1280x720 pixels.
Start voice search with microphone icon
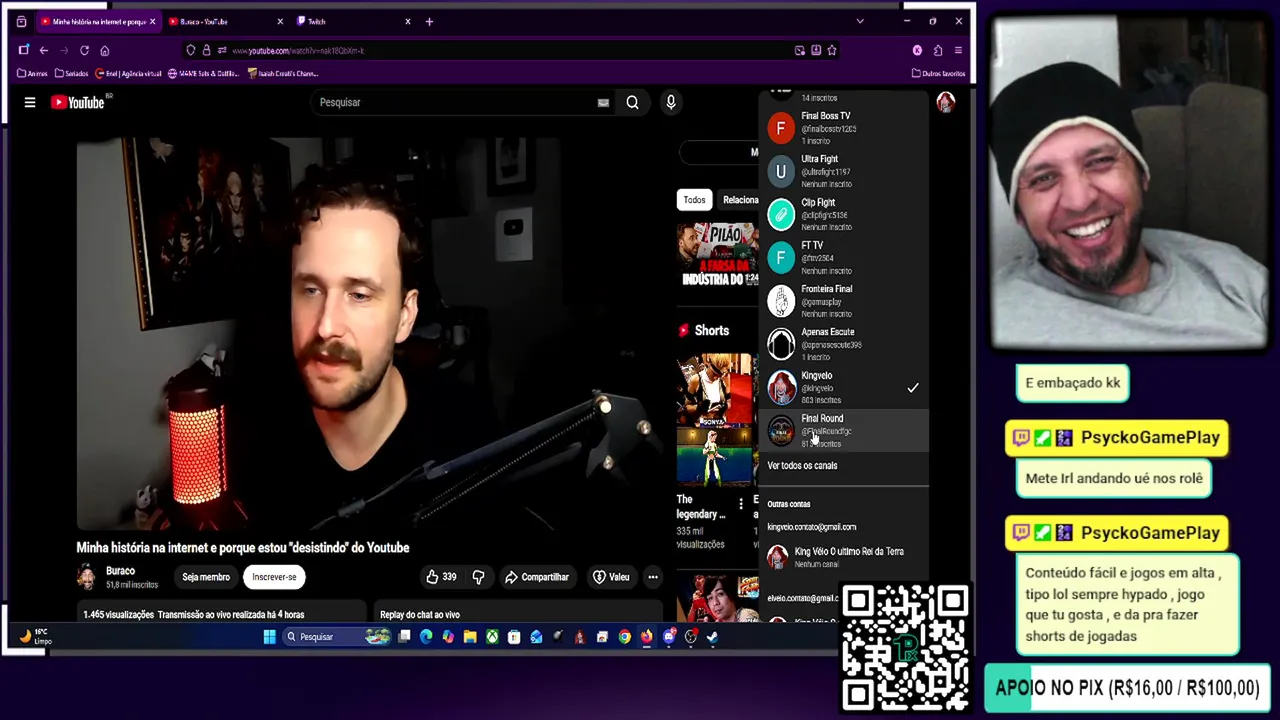click(671, 102)
